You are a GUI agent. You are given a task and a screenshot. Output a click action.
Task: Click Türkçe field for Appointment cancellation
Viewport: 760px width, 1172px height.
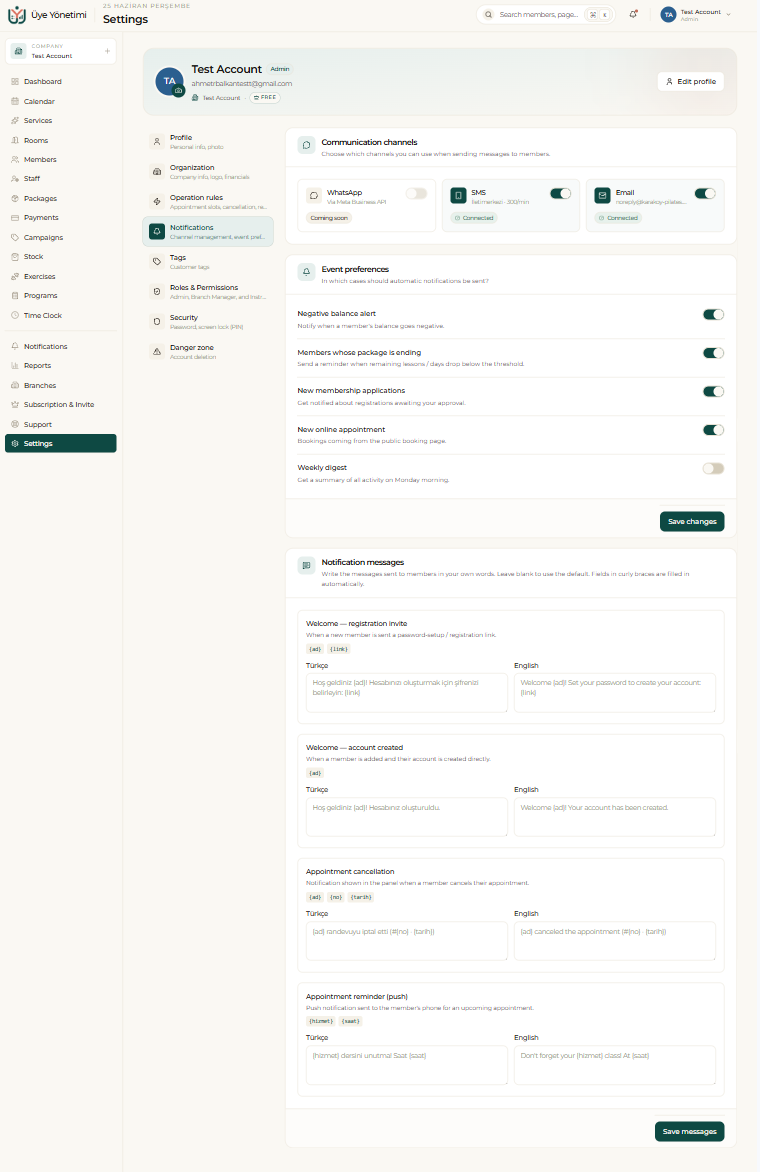(x=407, y=941)
